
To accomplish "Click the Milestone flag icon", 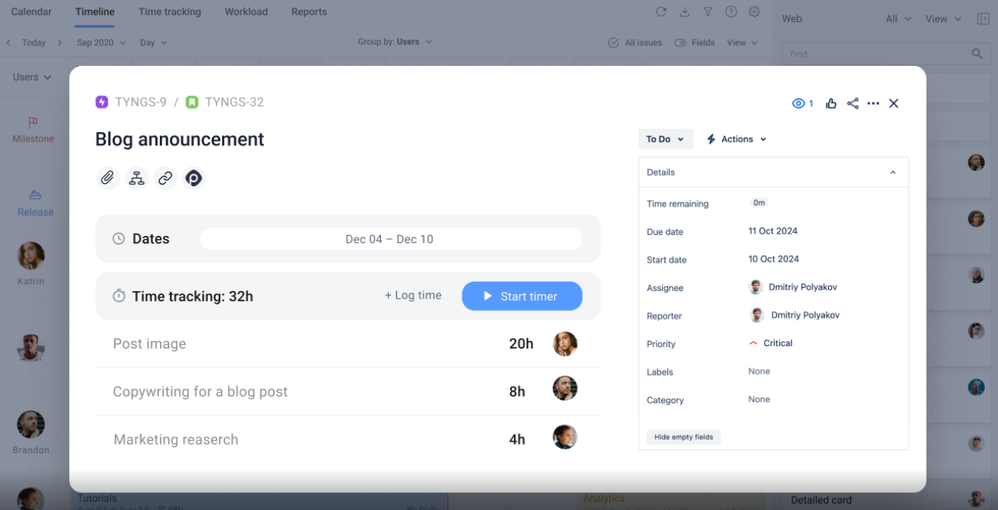I will click(x=33, y=122).
